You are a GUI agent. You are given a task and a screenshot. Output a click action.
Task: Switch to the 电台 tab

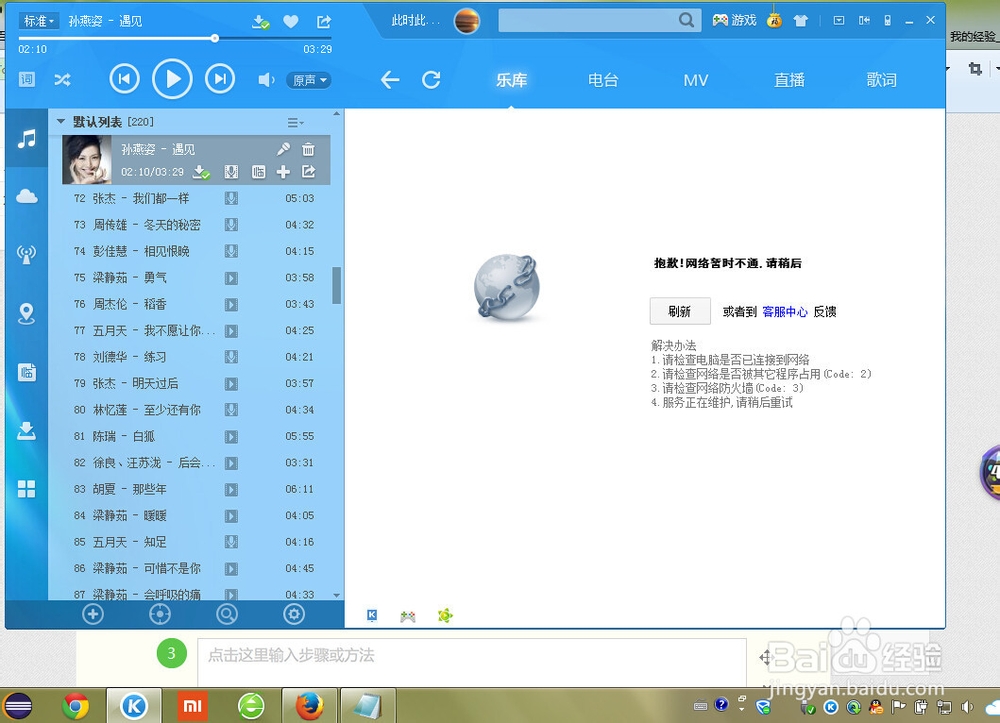(603, 80)
